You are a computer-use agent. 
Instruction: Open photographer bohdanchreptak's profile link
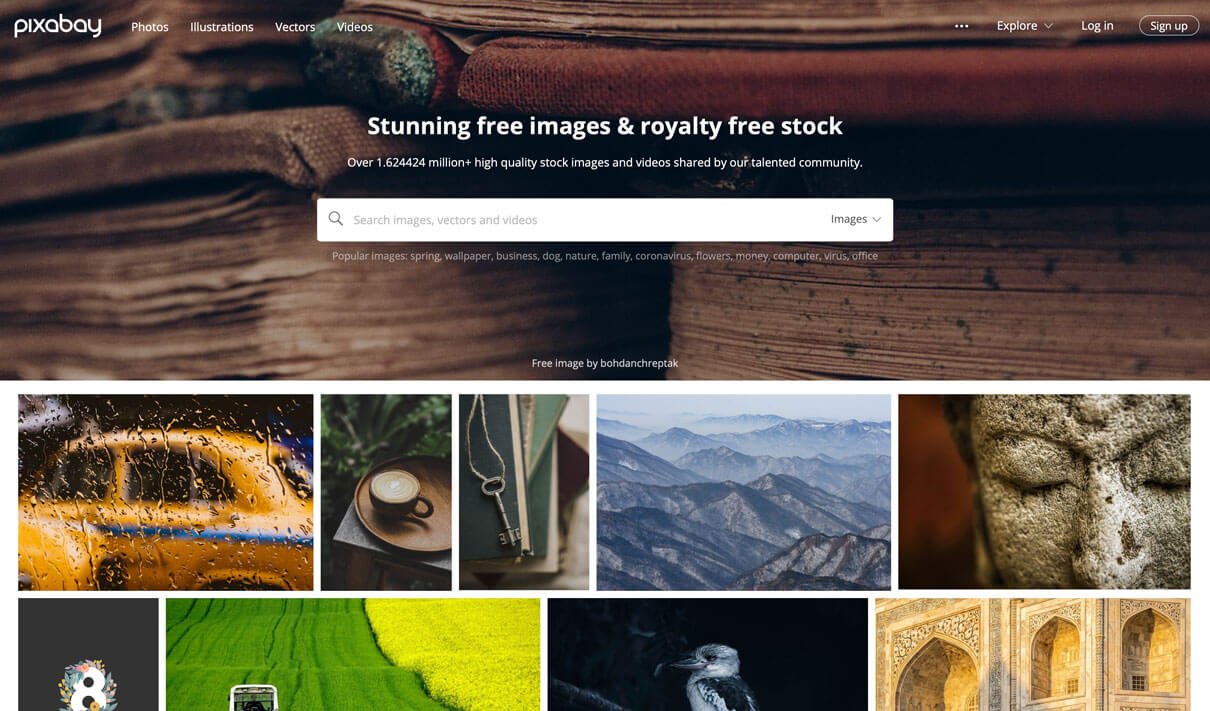pyautogui.click(x=639, y=363)
